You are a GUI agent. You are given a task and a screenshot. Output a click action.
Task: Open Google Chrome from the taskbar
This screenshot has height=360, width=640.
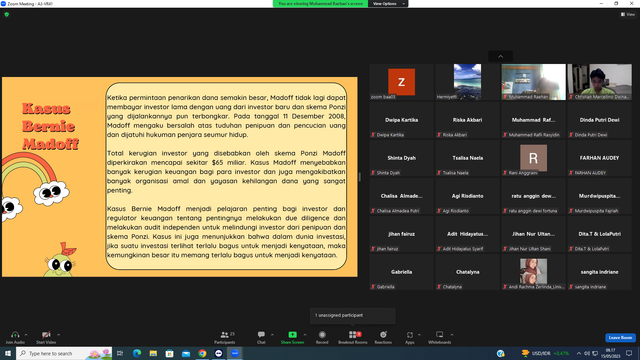(202, 353)
